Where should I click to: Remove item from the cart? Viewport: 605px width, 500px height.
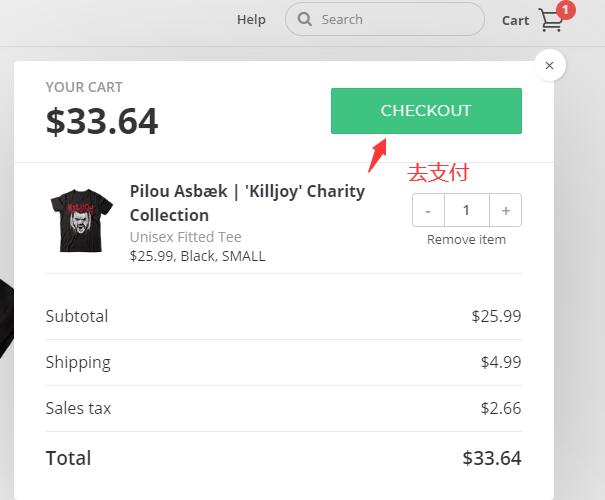pyautogui.click(x=466, y=240)
